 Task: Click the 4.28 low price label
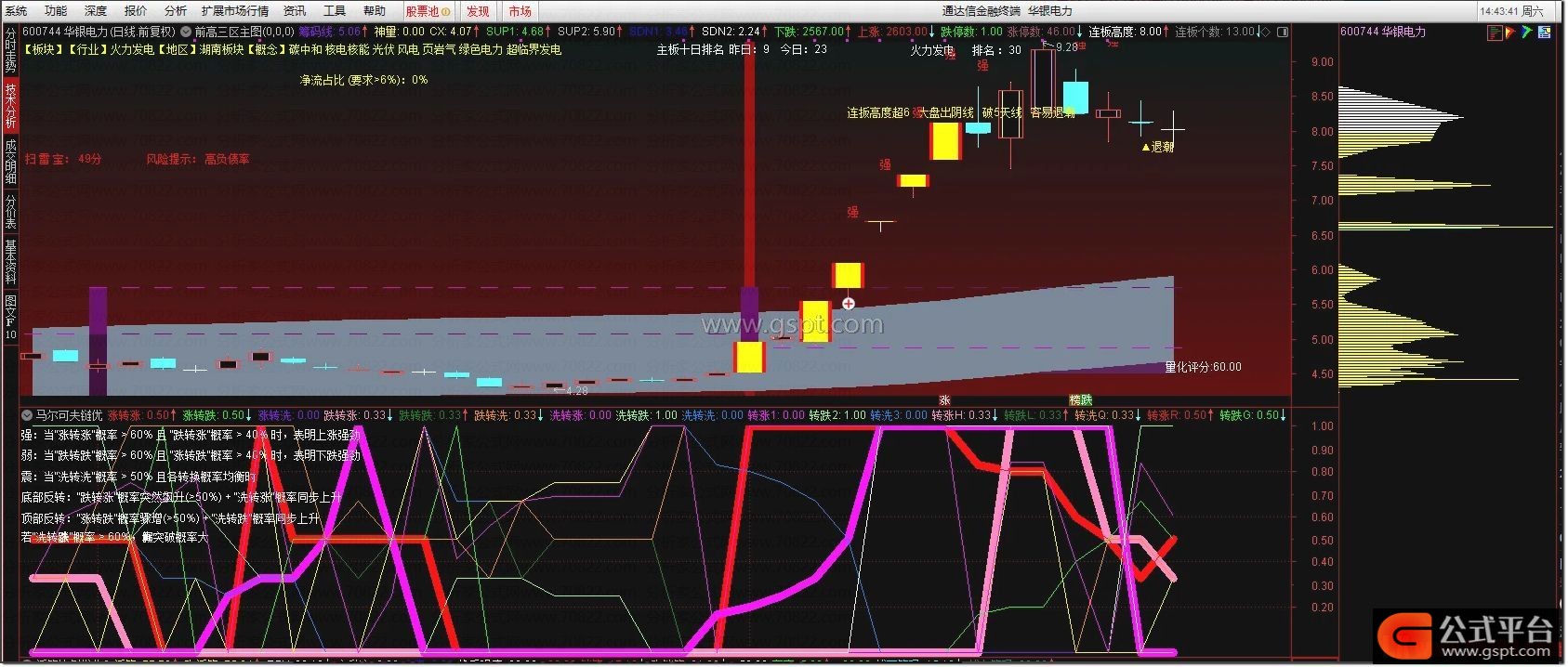coord(576,391)
